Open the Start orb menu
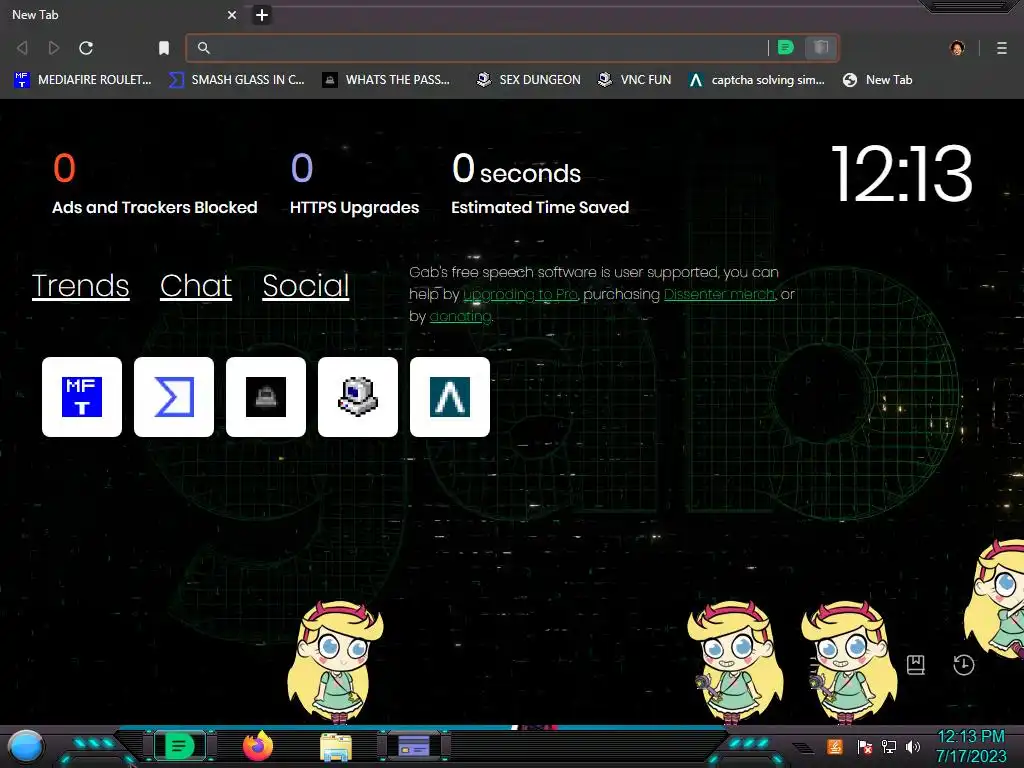Screen dimensions: 1024x768 (26, 747)
